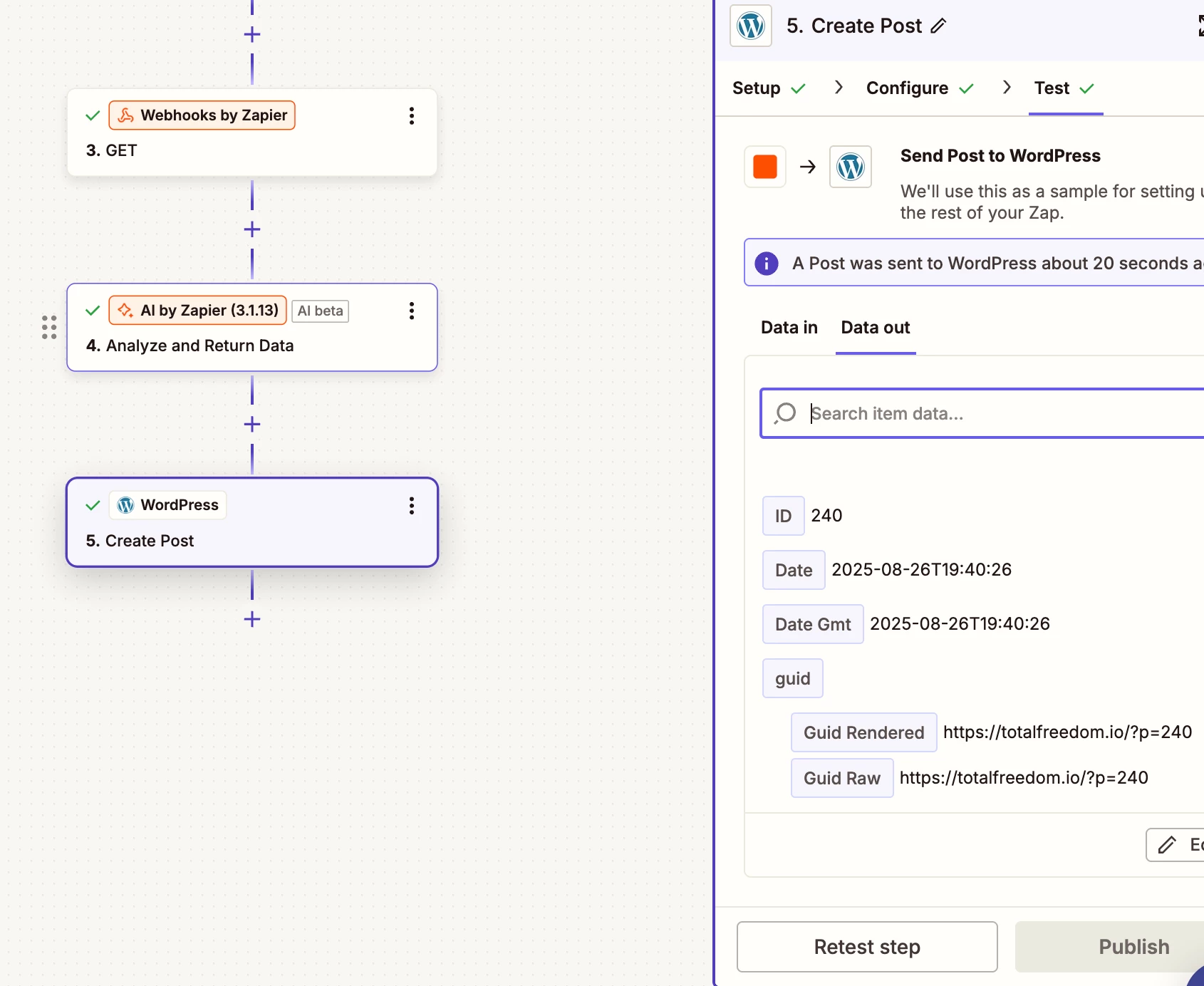The height and width of the screenshot is (986, 1204).
Task: Click the chevron between Configure and Test
Action: (1007, 87)
